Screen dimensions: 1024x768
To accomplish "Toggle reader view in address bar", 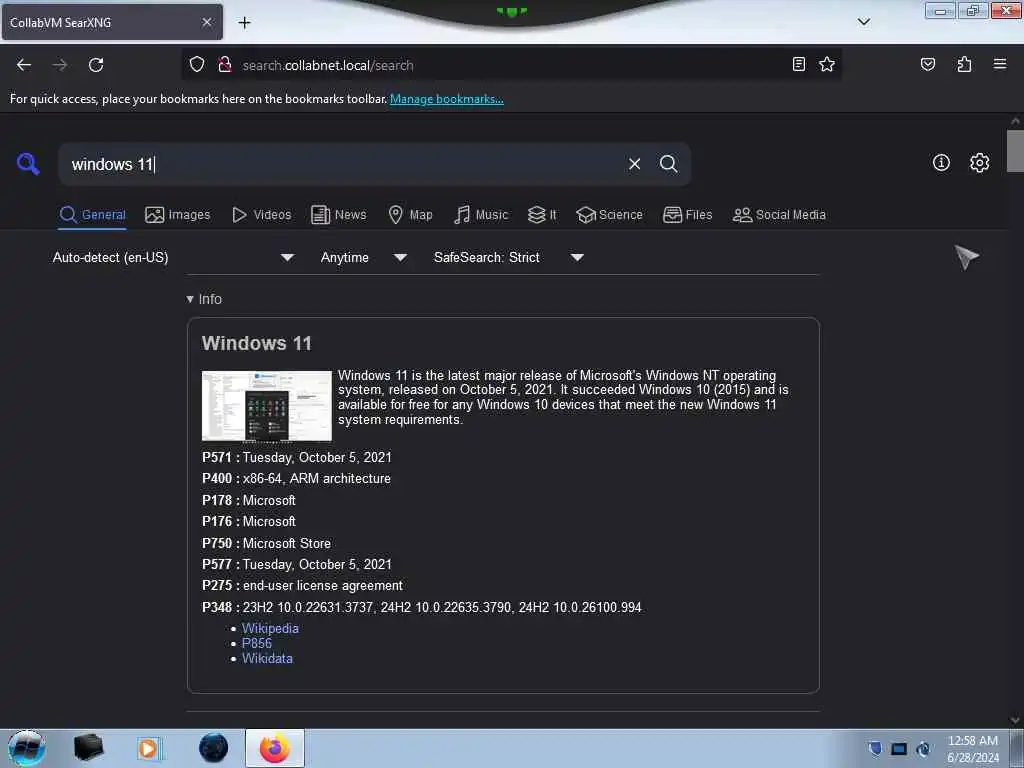I will (x=799, y=64).
